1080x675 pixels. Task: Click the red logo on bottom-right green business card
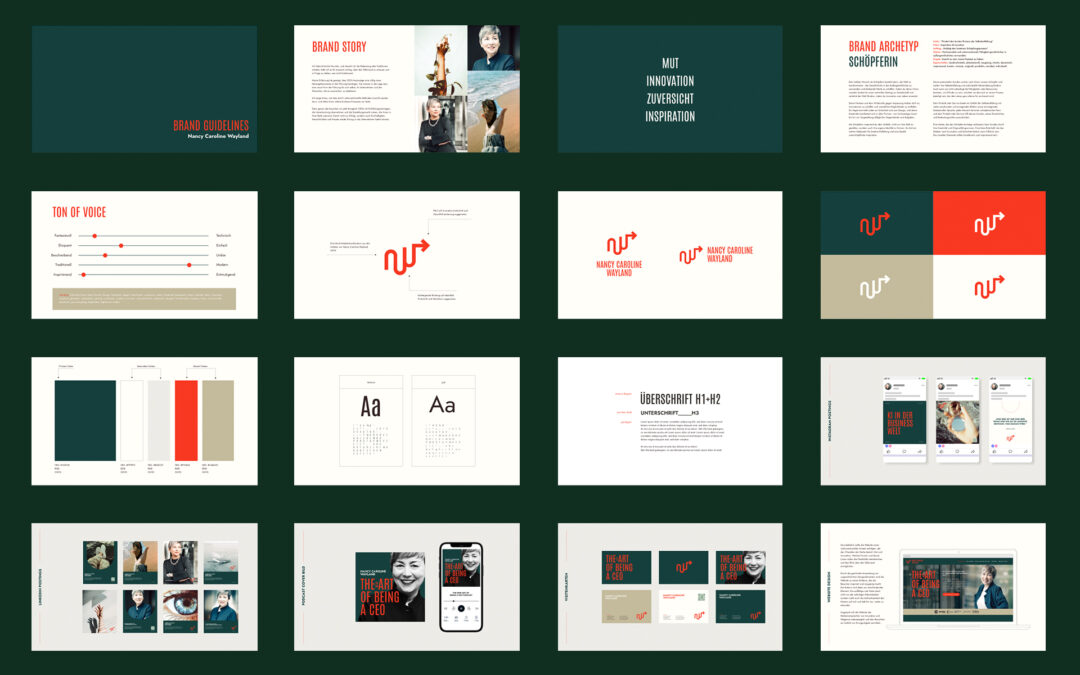756,616
